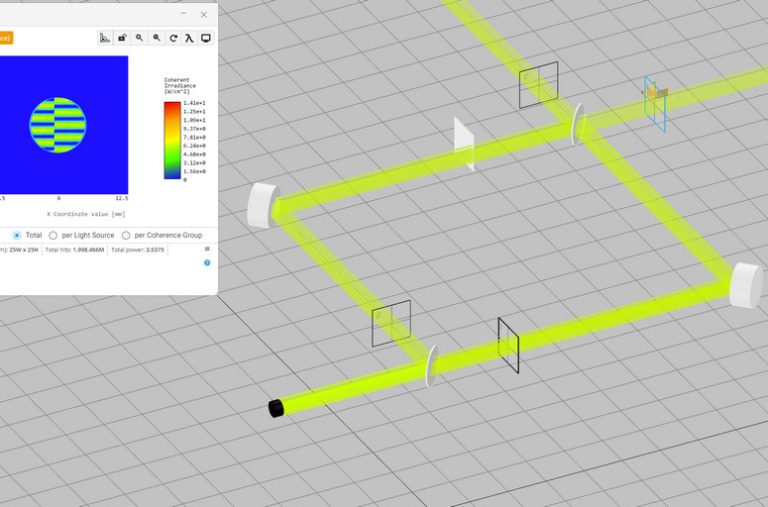Click the first magnifier zoom icon

pos(139,38)
